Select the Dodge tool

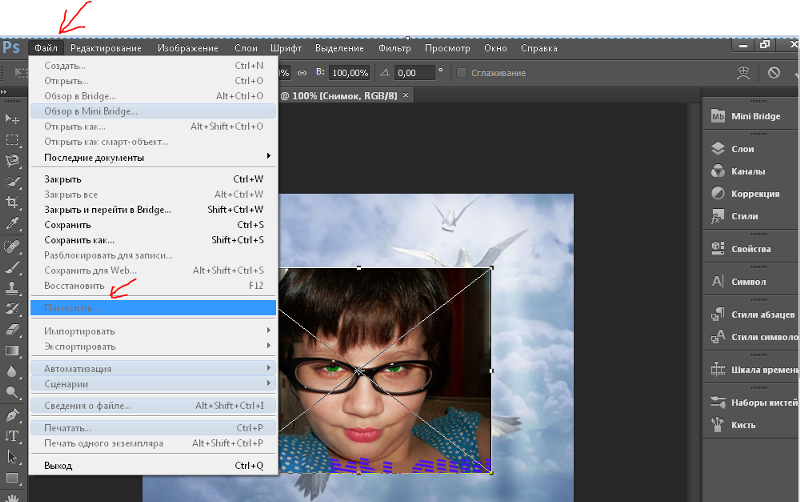(x=12, y=392)
